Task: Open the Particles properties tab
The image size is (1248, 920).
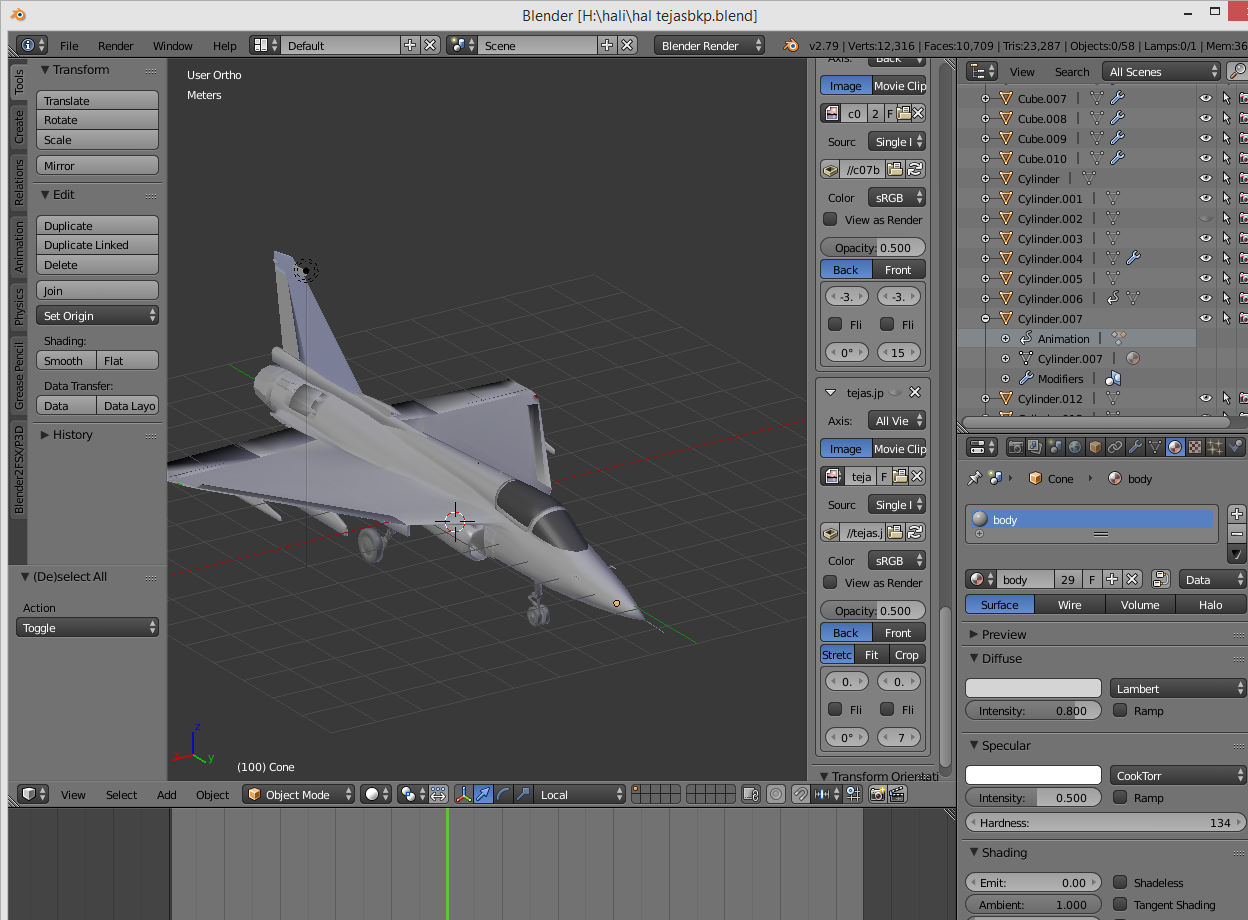Action: (1215, 447)
